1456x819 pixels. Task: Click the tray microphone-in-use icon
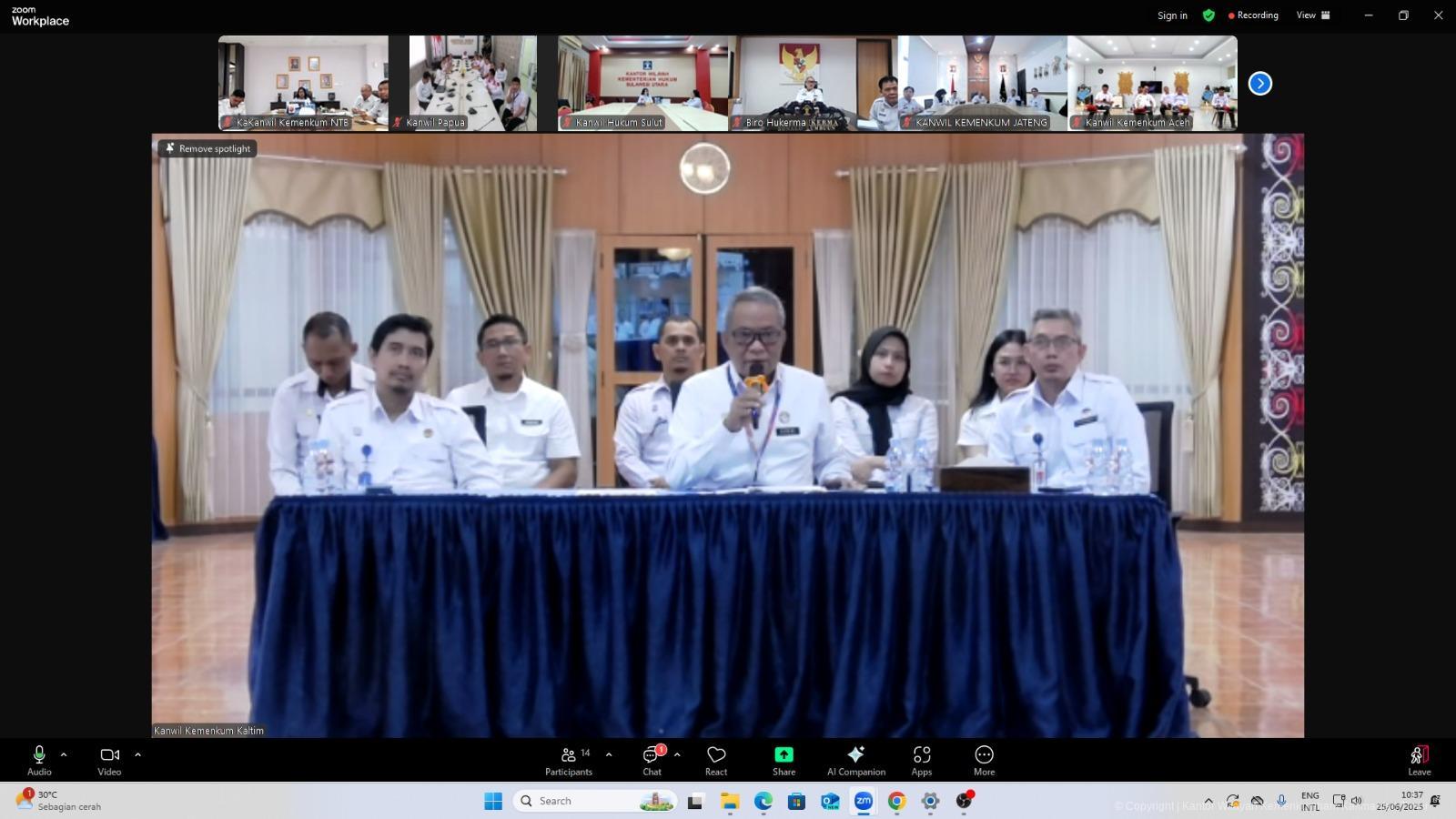click(x=1281, y=801)
